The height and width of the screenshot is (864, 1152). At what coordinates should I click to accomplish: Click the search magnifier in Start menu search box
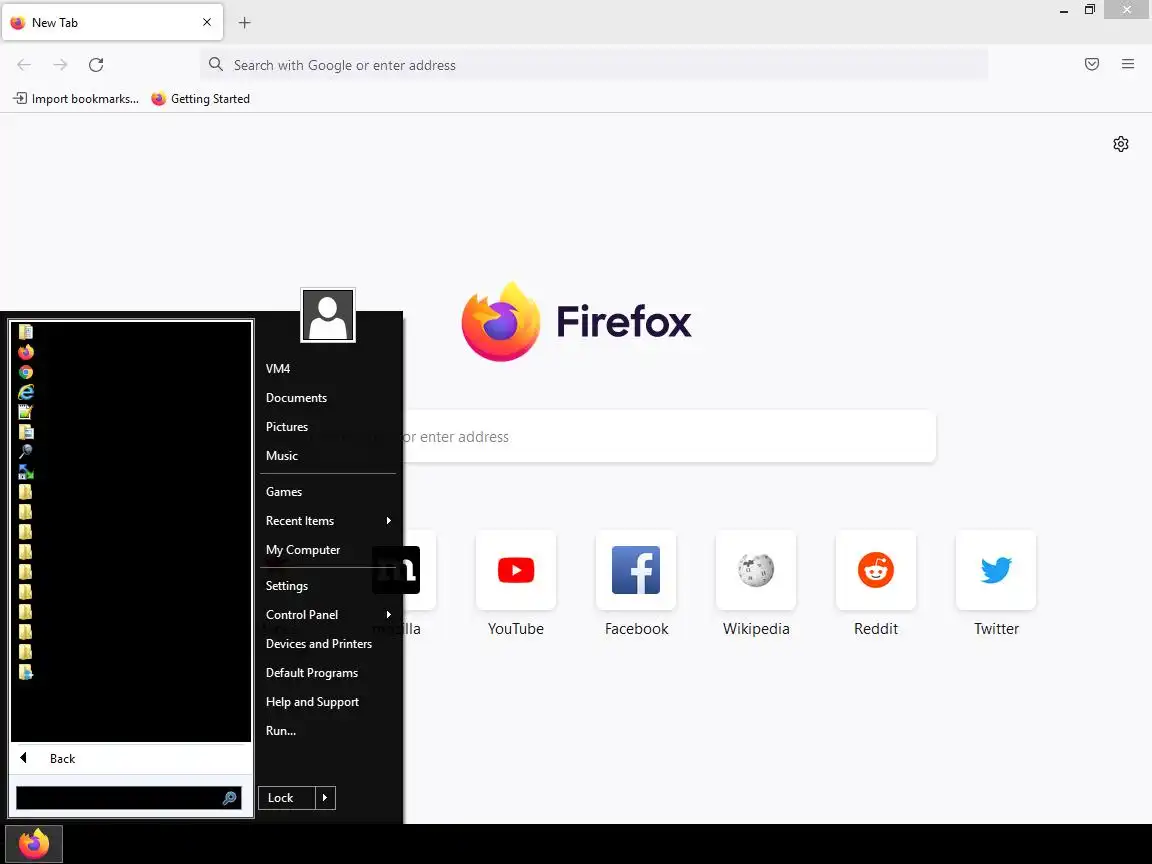229,798
